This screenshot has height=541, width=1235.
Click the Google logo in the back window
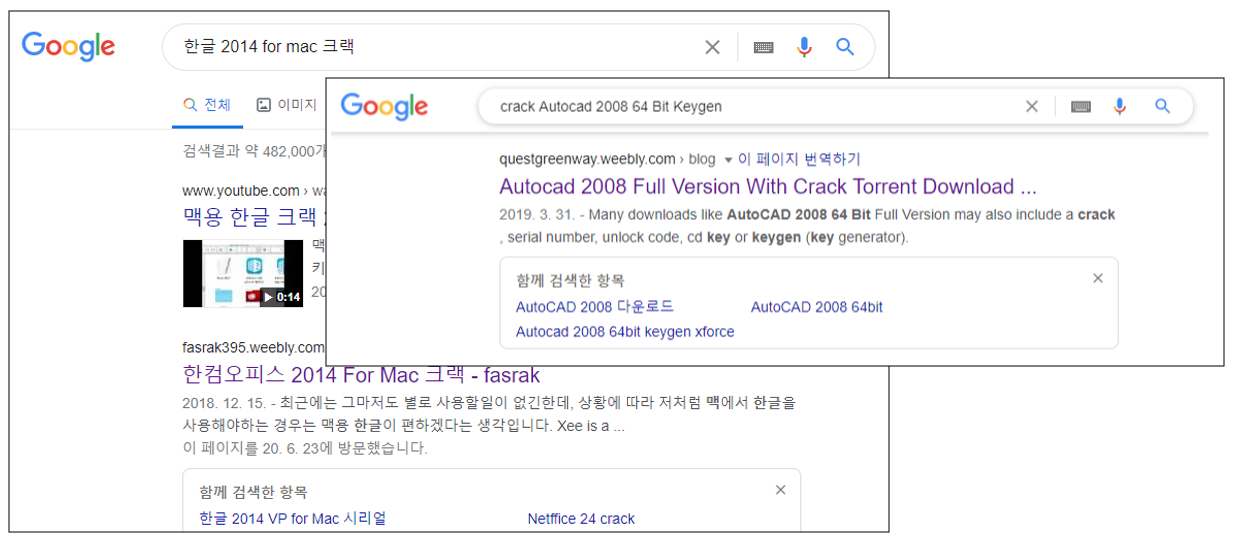68,46
